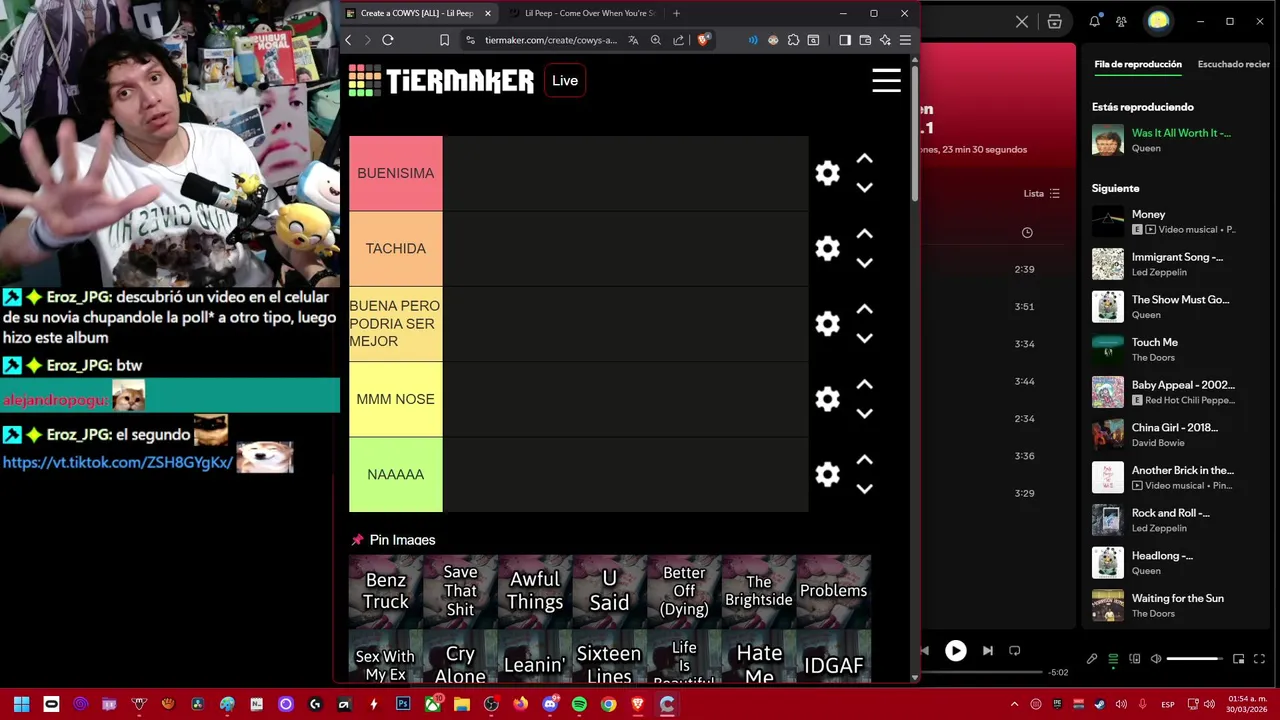Viewport: 1280px width, 720px height.
Task: Toggle the browser sidebar panel
Action: [845, 40]
